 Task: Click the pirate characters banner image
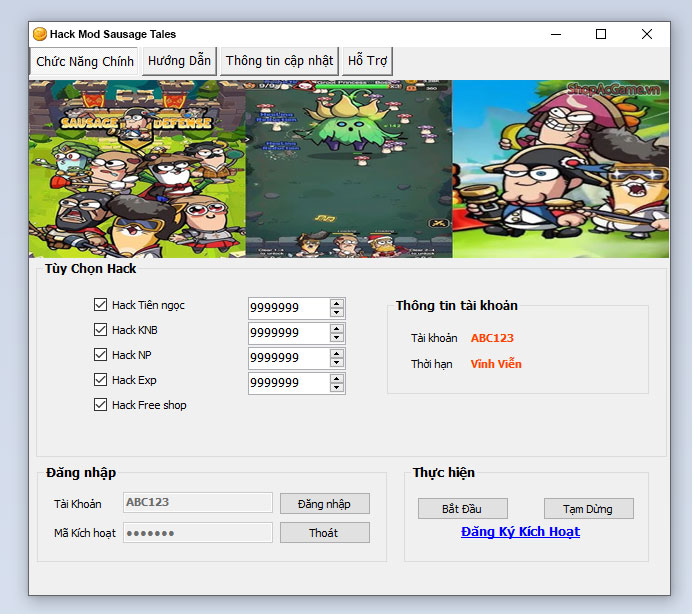(x=560, y=169)
